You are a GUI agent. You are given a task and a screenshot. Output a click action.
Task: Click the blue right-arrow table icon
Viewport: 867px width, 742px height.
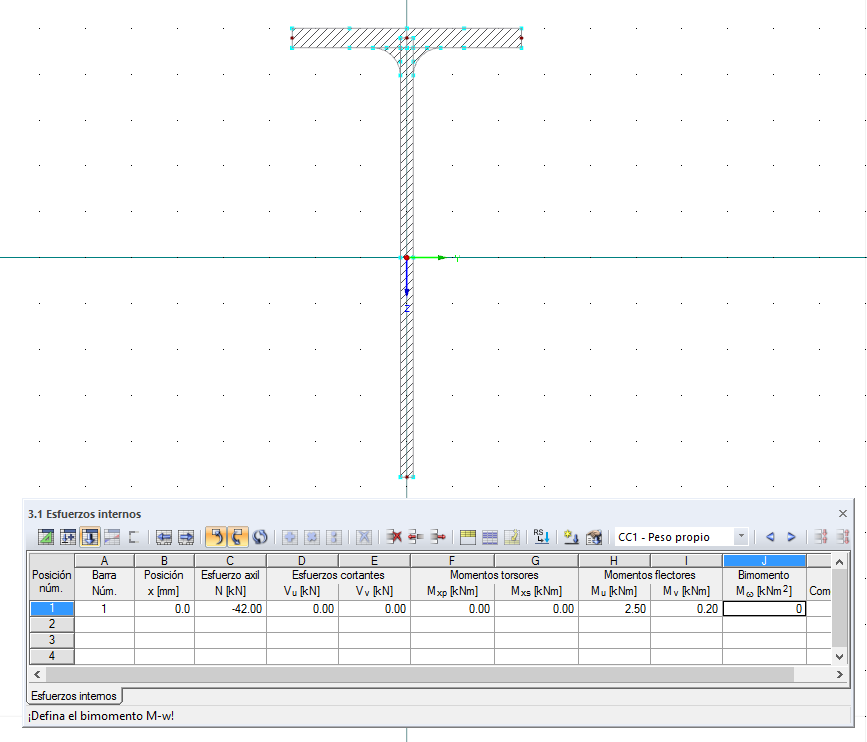[186, 537]
